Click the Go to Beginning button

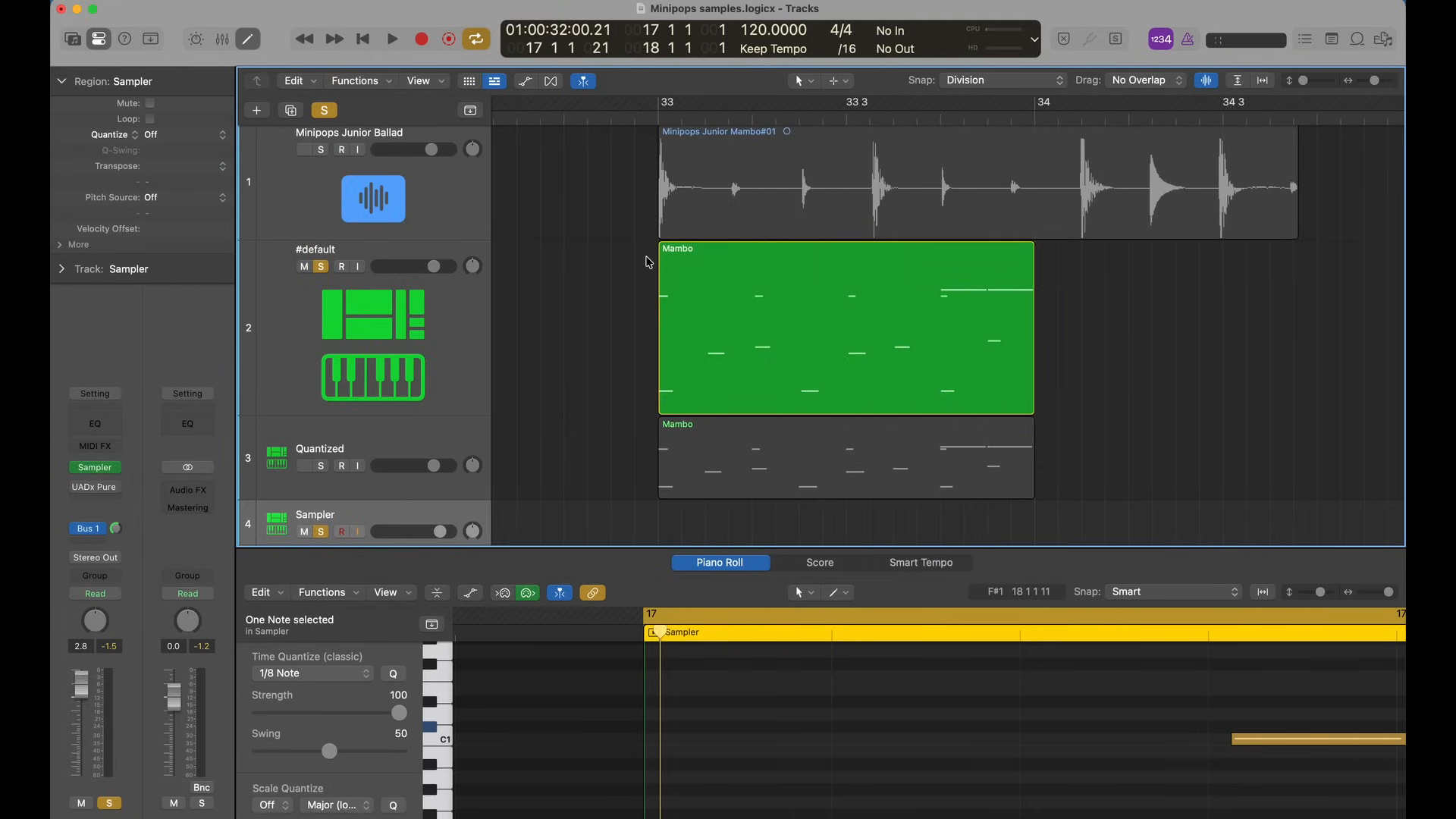coord(363,39)
